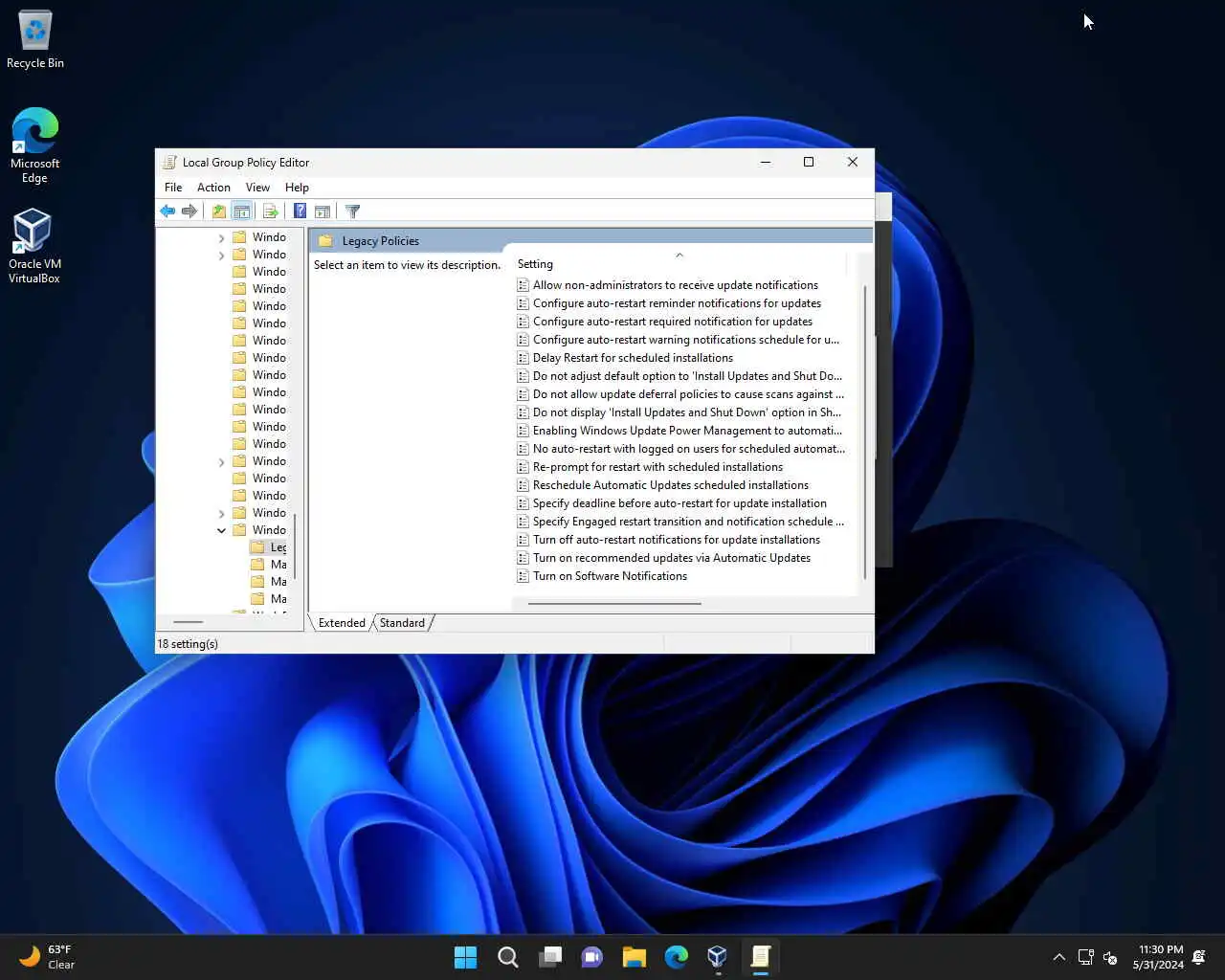Screen dimensions: 1225x980
Task: Click the settings list horizontal scrollbar
Action: (614, 604)
